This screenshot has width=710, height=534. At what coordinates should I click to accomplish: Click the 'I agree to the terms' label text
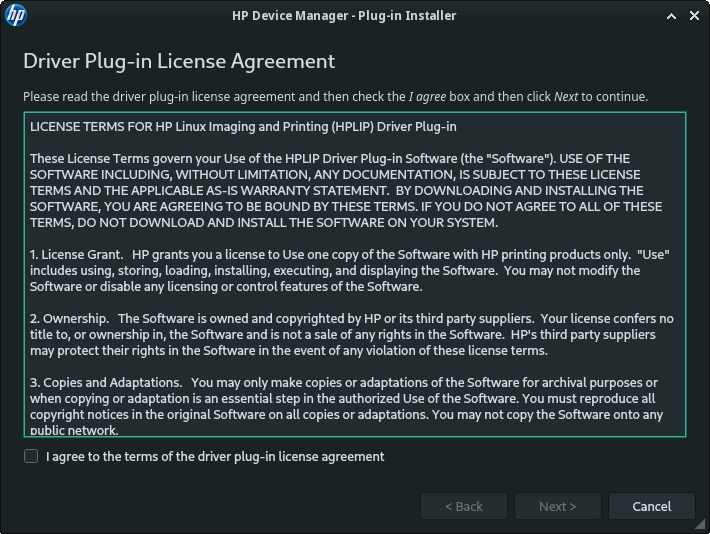tap(215, 457)
